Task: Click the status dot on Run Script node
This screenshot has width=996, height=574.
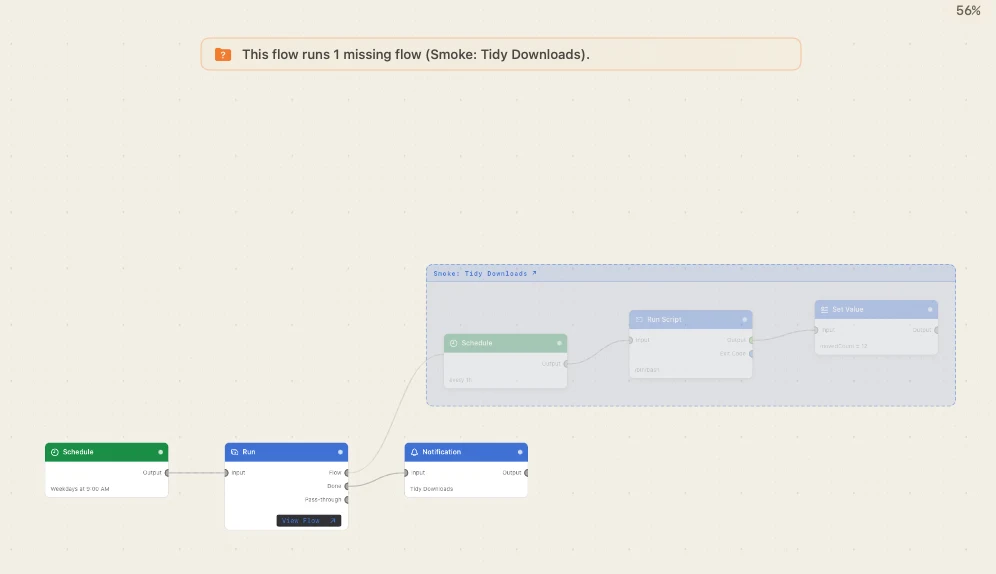Action: 744,319
